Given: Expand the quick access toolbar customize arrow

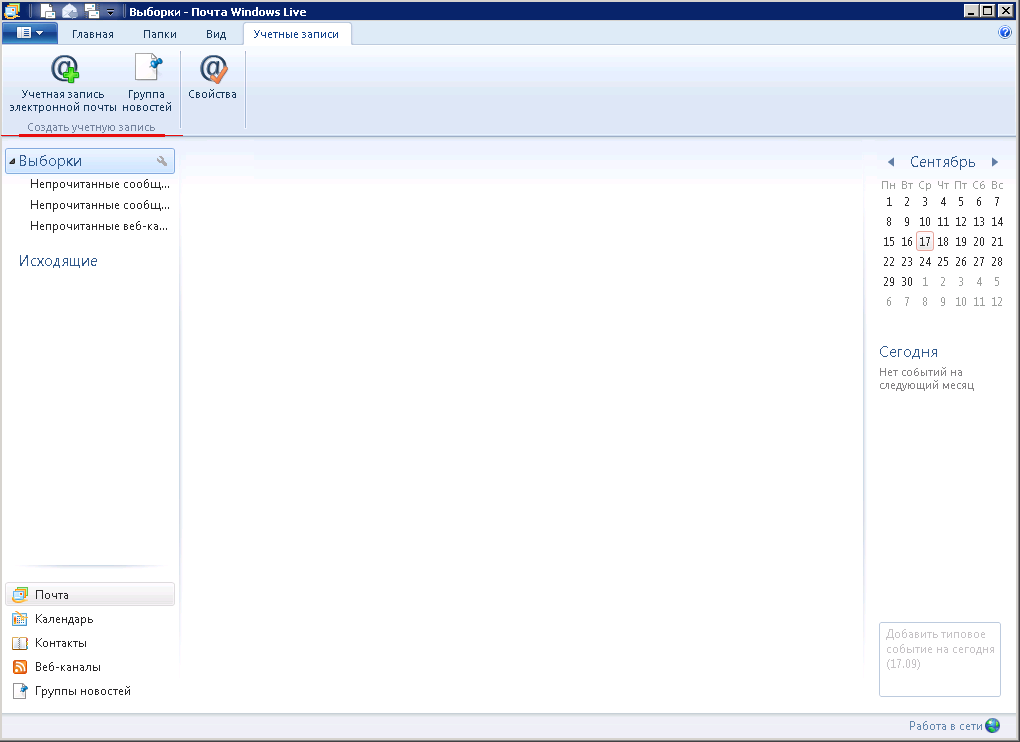Looking at the screenshot, I should click(111, 12).
